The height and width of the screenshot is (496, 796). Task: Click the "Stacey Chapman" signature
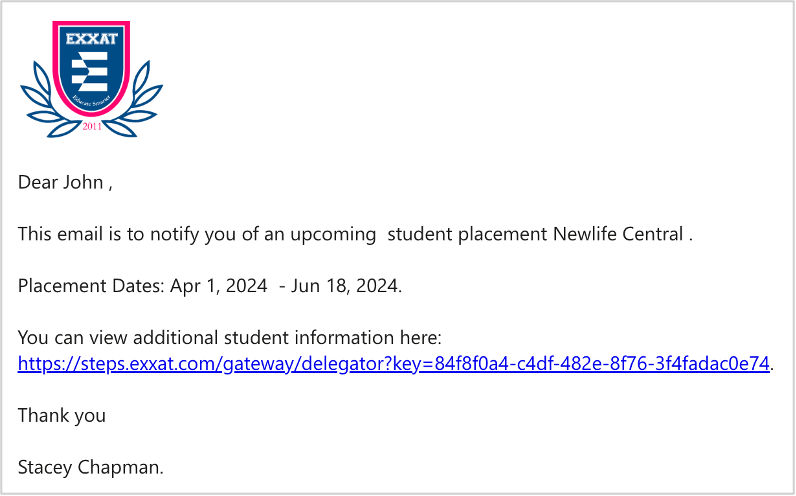88,466
